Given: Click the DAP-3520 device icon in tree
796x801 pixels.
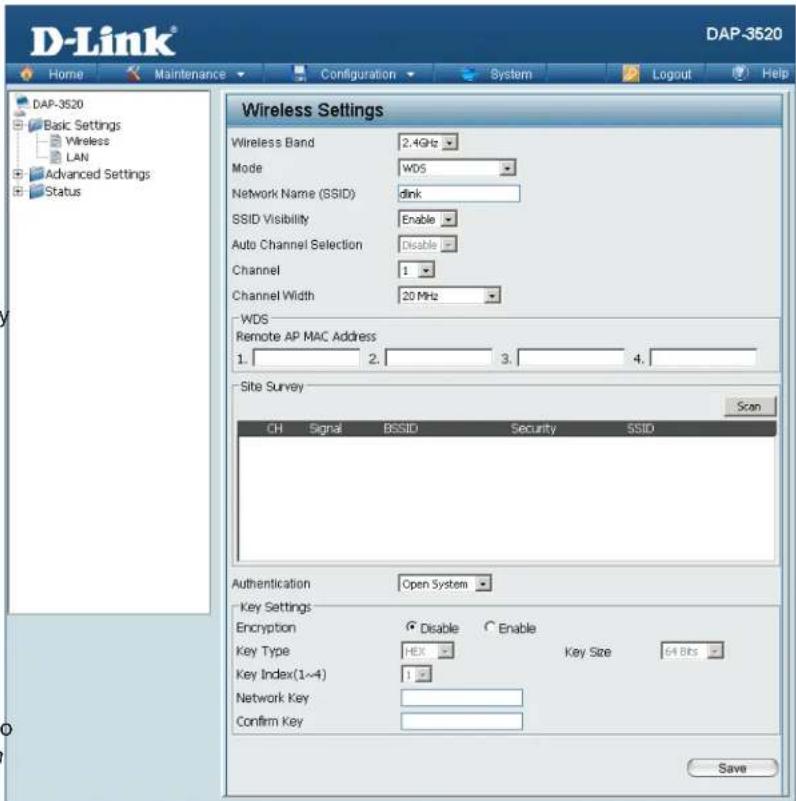Looking at the screenshot, I should tap(21, 104).
